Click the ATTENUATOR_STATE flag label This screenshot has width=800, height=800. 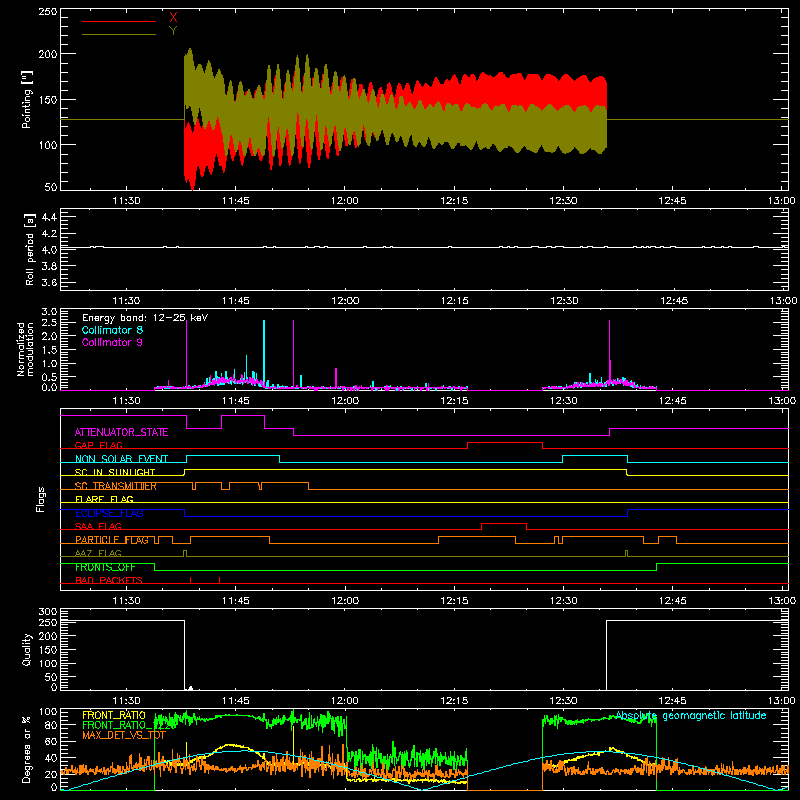121,433
